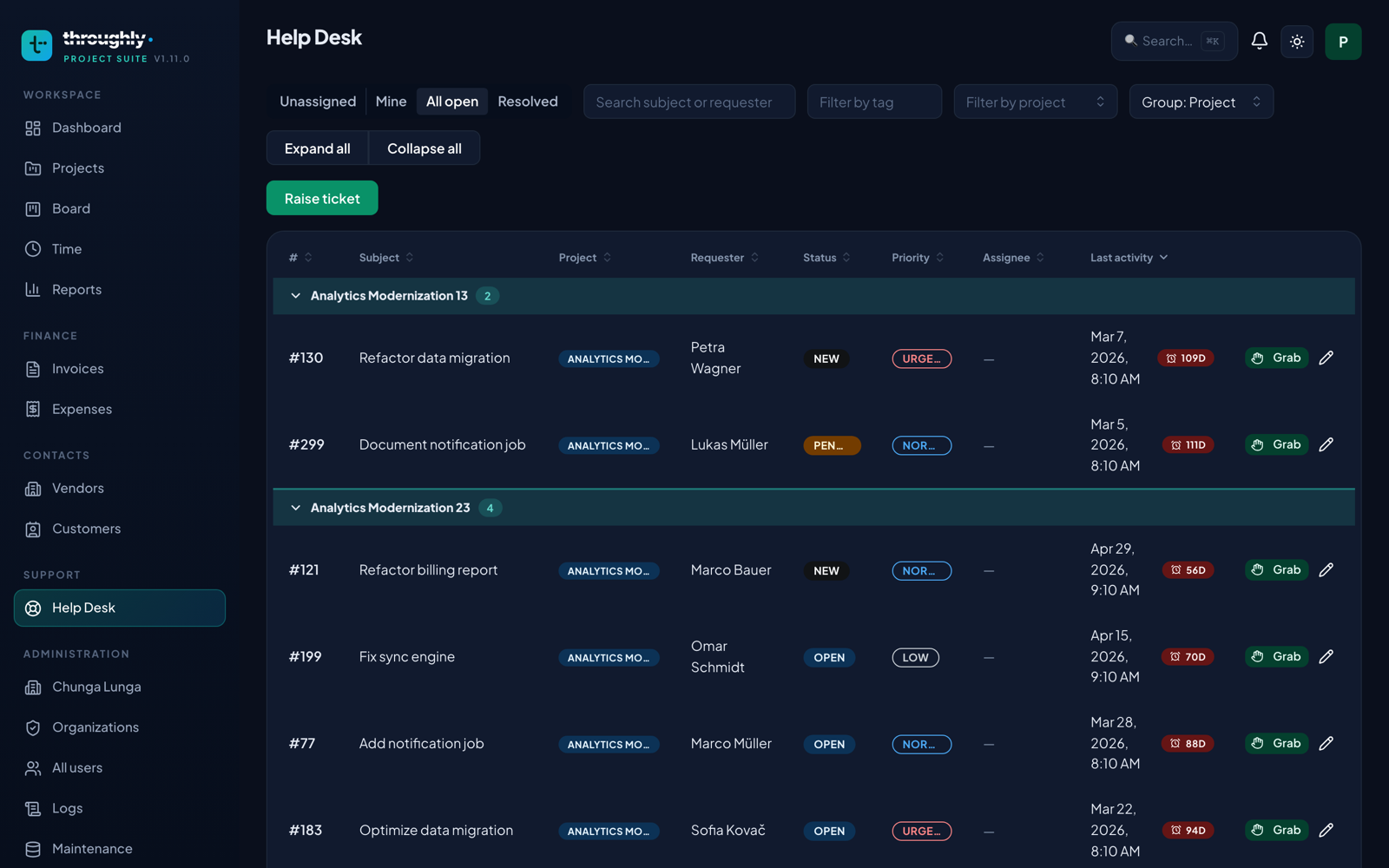Edit ticket #199 pencil icon
This screenshot has width=1389, height=868.
tap(1326, 656)
